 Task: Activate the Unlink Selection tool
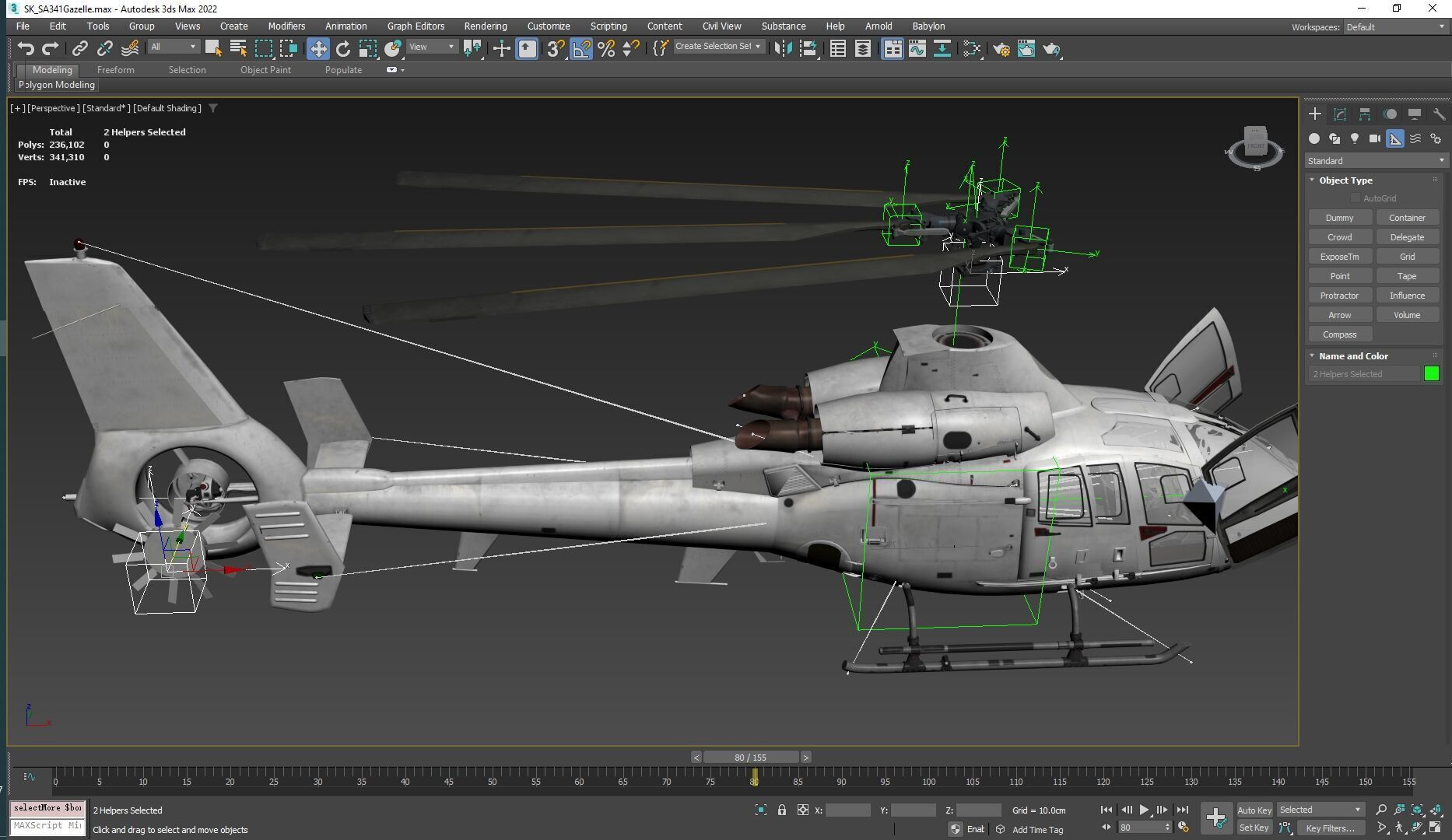point(104,49)
